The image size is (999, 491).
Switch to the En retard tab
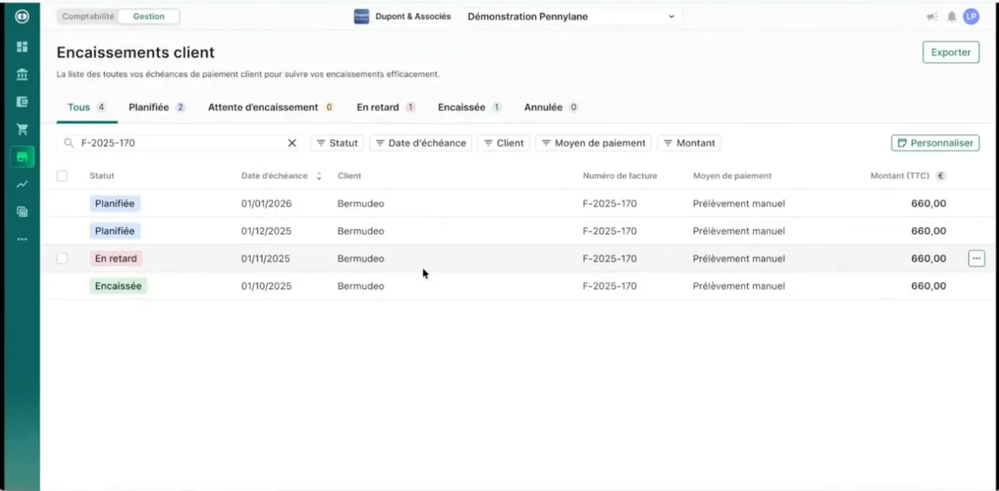click(x=385, y=107)
